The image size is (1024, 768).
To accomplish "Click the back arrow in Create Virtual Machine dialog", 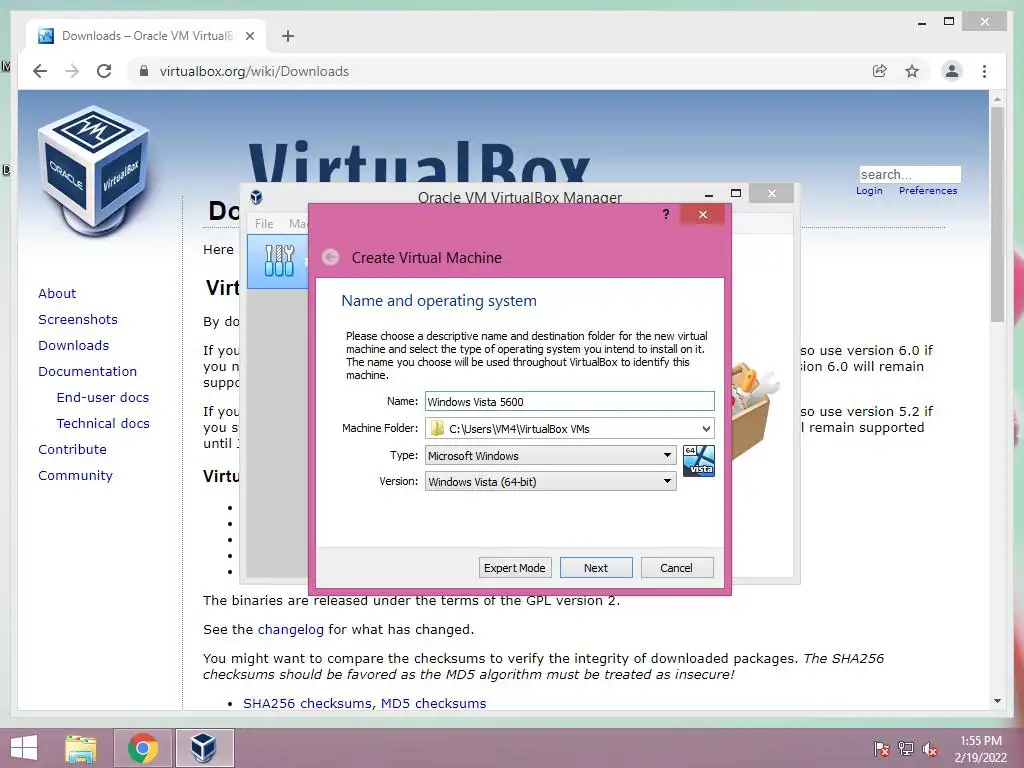I will [x=330, y=257].
